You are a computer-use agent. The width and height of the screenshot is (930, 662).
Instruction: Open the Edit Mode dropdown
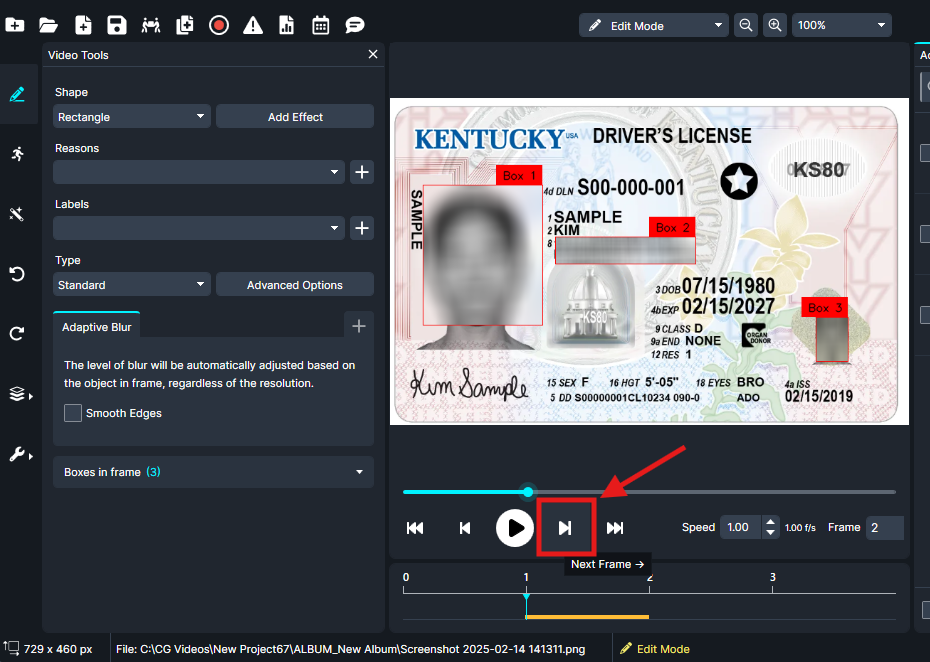(654, 26)
